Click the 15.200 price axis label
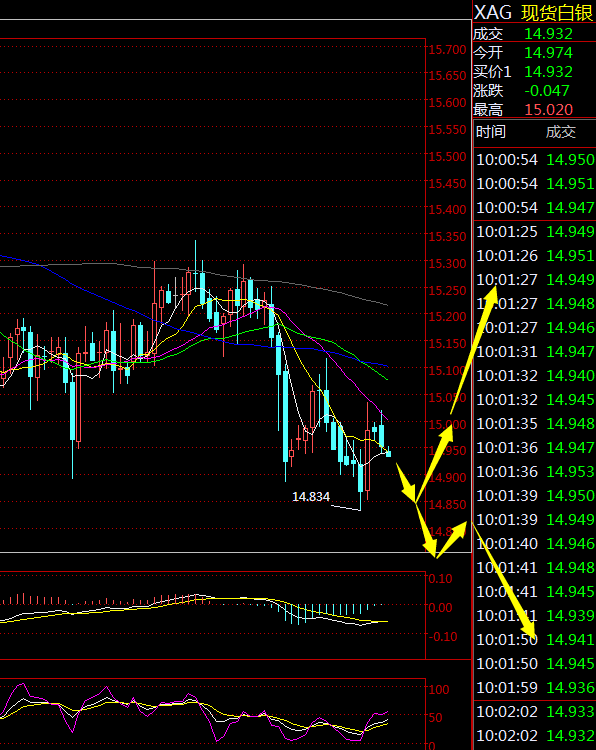This screenshot has height=750, width=596. coord(447,317)
